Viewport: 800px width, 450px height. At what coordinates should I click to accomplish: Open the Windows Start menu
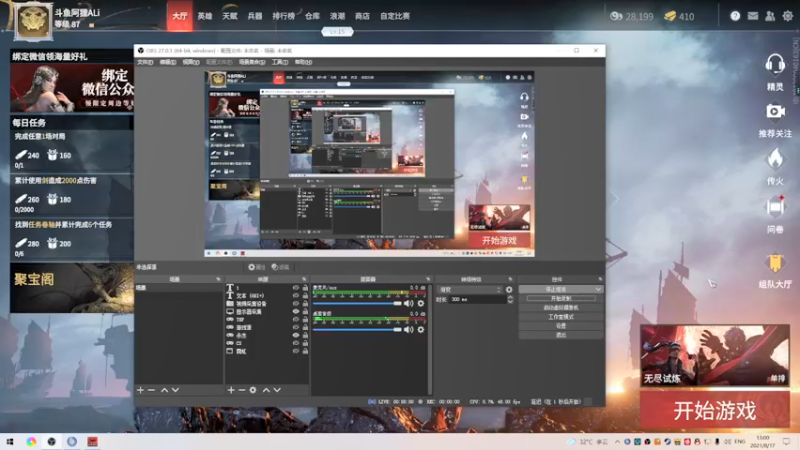tap(10, 442)
